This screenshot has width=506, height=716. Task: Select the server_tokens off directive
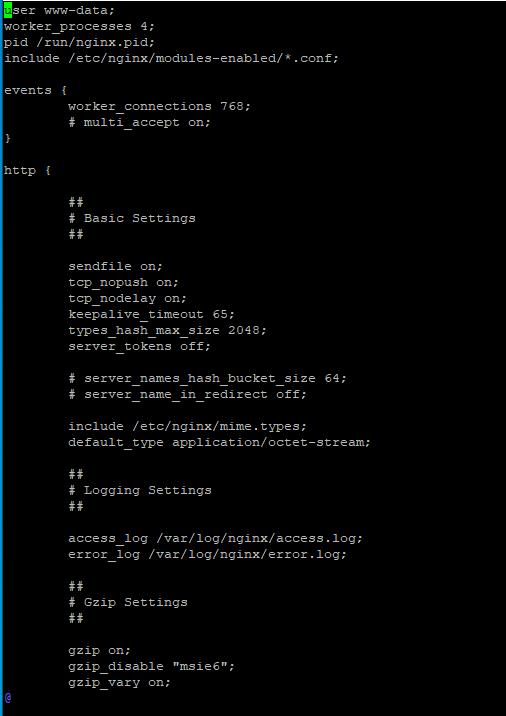[140, 346]
